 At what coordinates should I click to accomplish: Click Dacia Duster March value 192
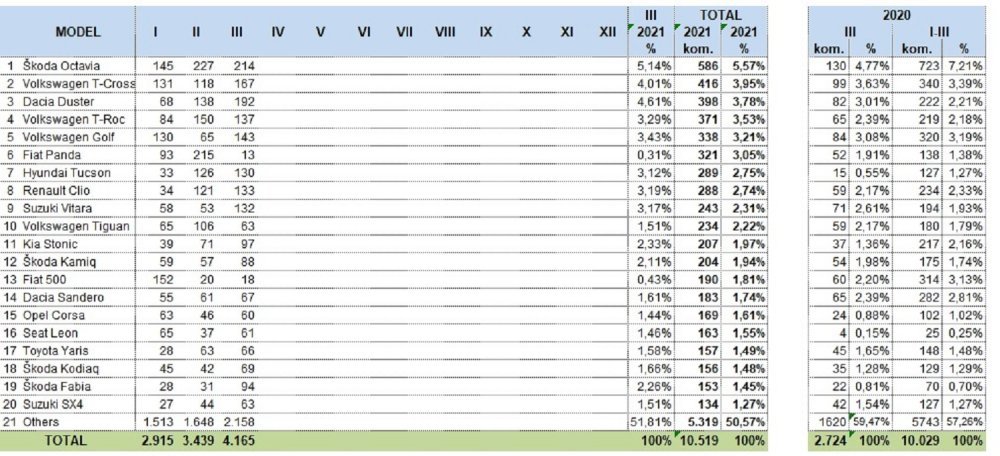point(243,101)
